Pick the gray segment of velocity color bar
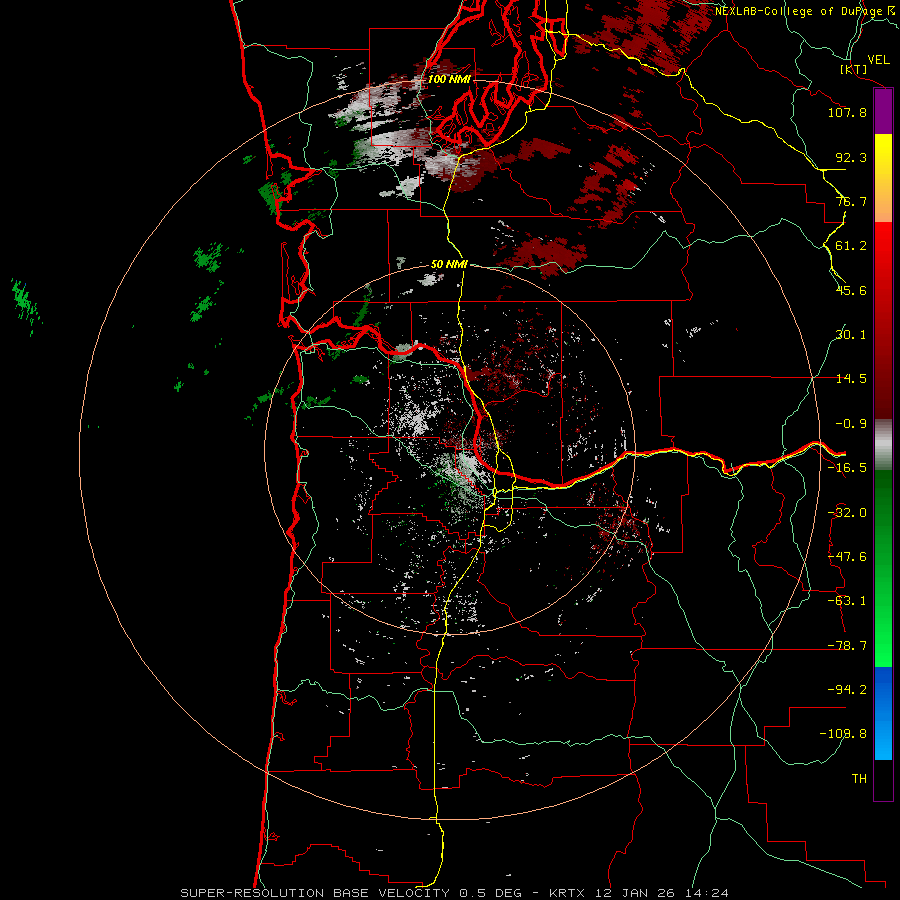900x900 pixels. point(883,445)
